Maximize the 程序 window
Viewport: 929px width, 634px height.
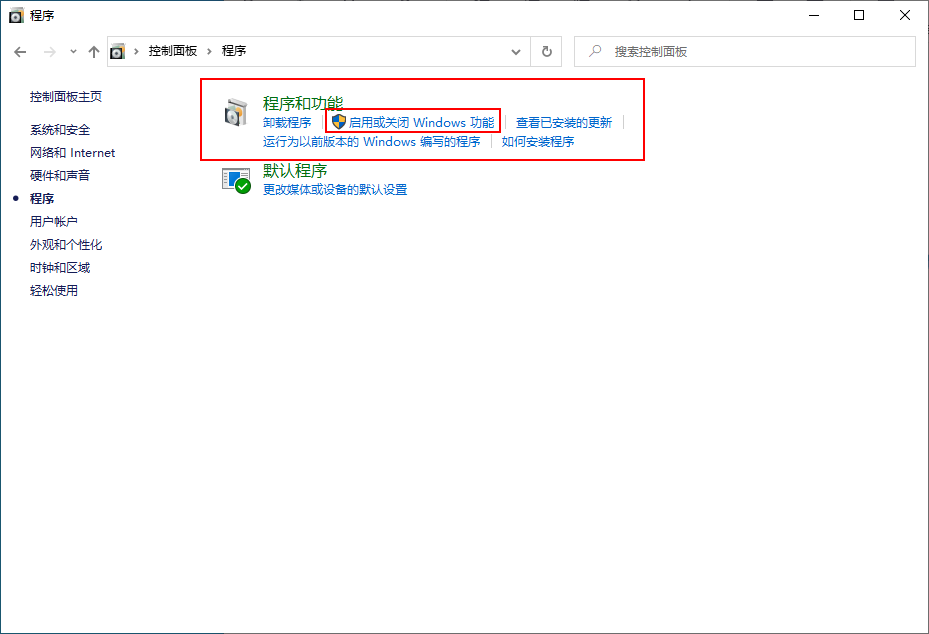[859, 15]
